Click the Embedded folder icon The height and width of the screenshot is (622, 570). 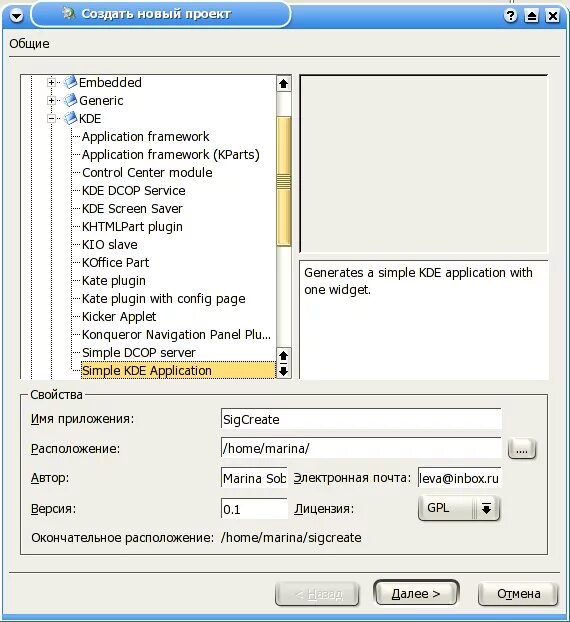coord(70,82)
